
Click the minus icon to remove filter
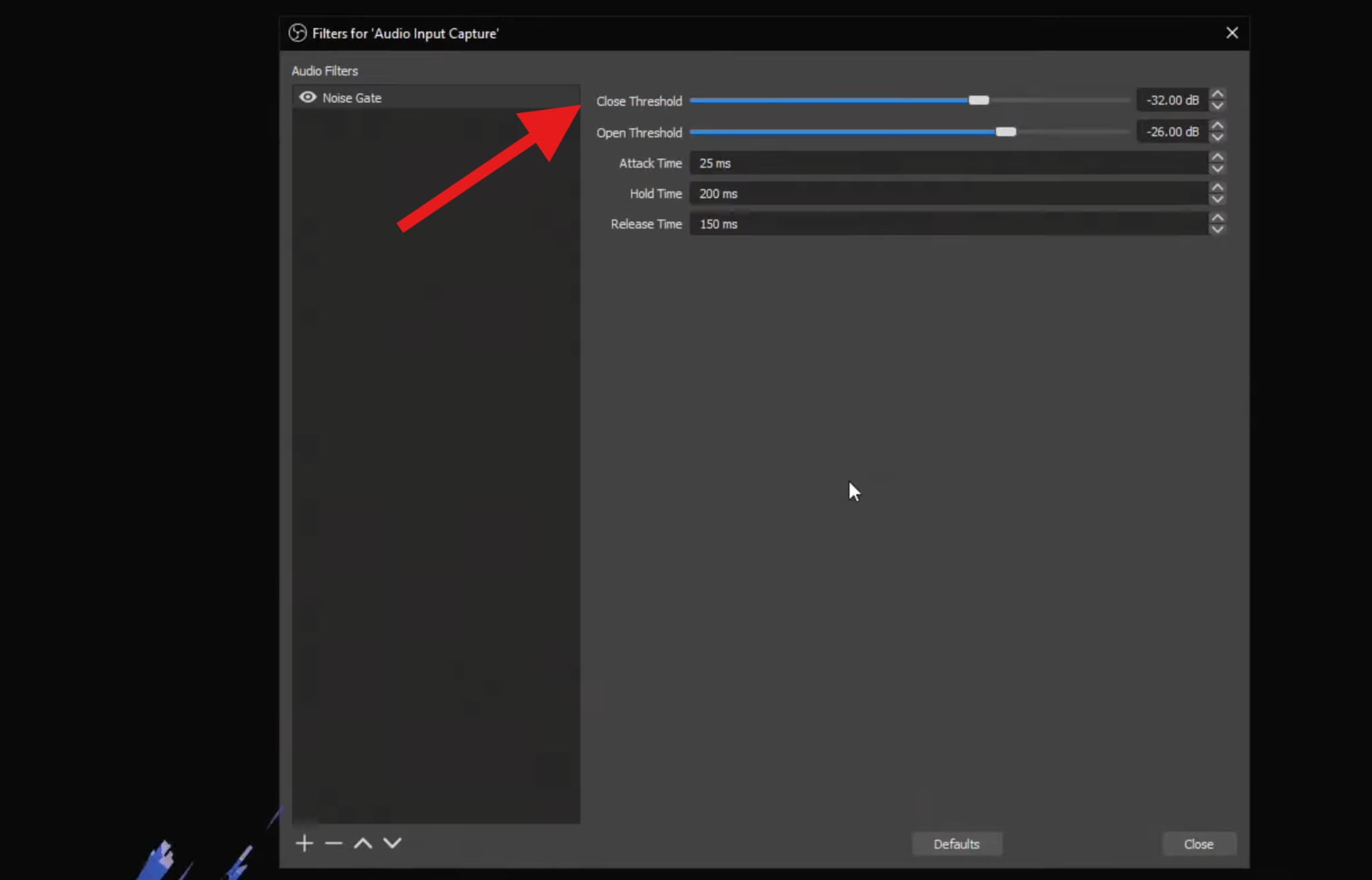coord(334,843)
